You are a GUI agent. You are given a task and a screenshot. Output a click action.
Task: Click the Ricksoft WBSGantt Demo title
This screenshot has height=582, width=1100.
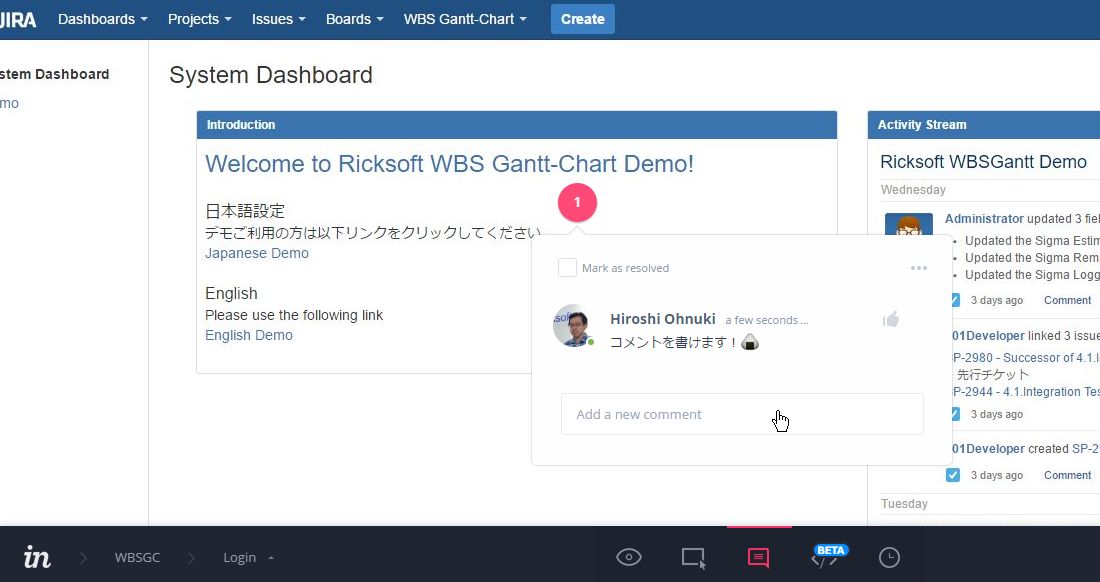click(983, 162)
